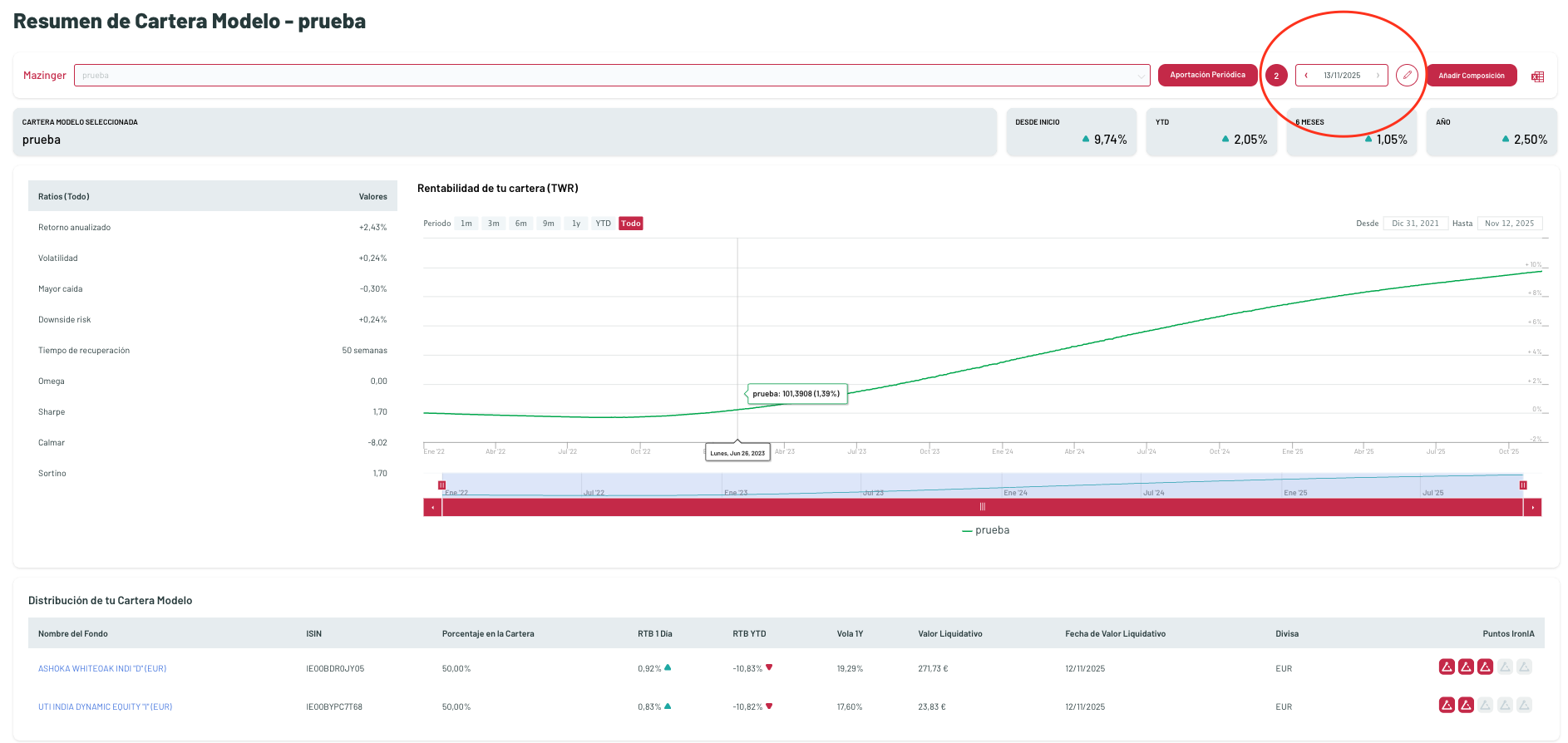Image resolution: width=1568 pixels, height=743 pixels.
Task: Click first IronIA point icon for ASHOKA fund
Action: (1447, 667)
